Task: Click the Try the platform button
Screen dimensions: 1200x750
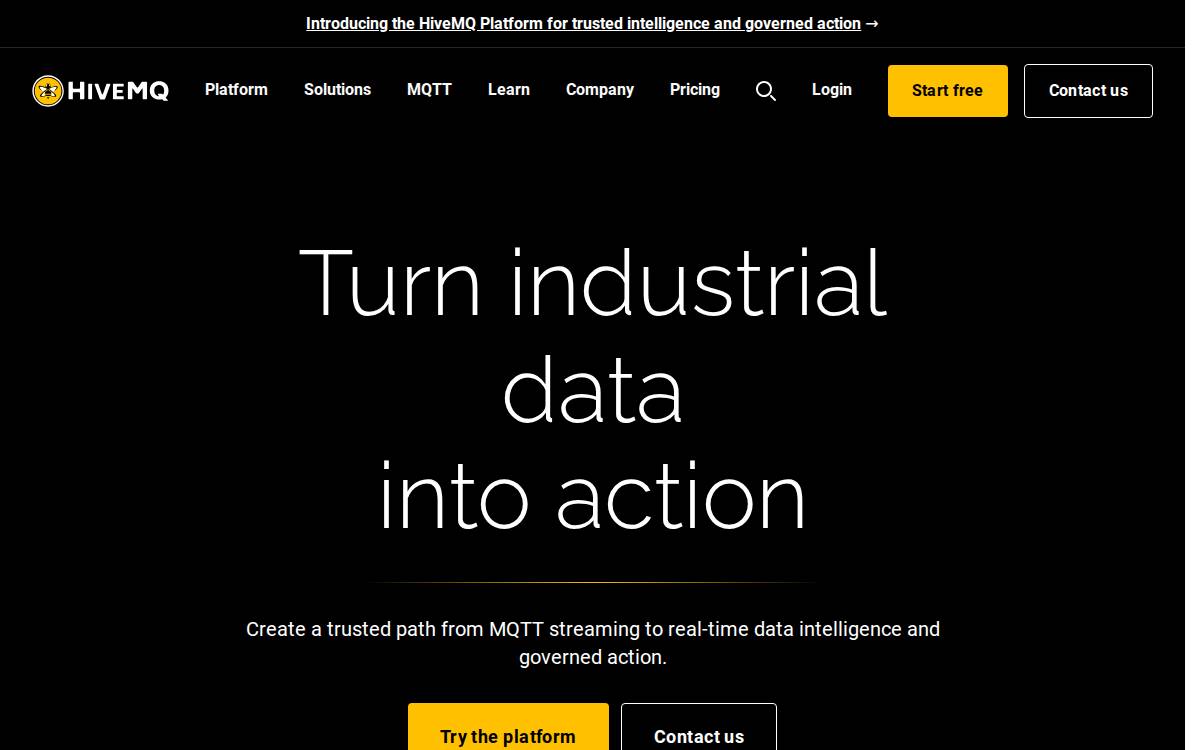Action: (x=508, y=727)
